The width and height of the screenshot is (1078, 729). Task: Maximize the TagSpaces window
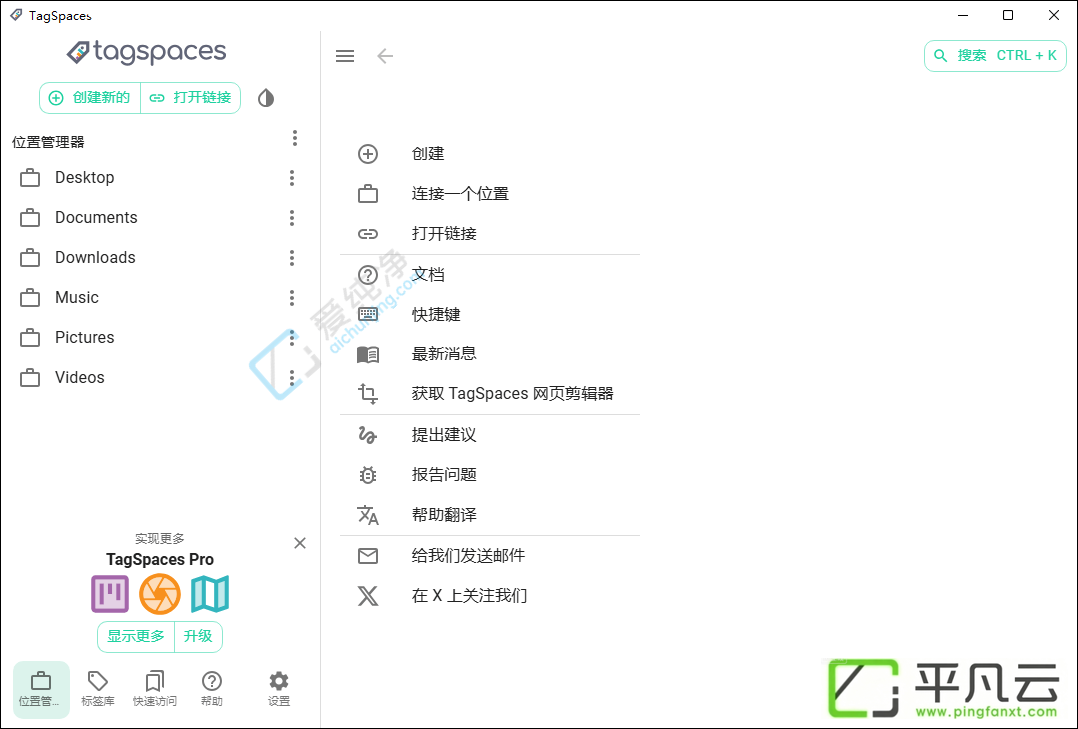tap(1008, 15)
